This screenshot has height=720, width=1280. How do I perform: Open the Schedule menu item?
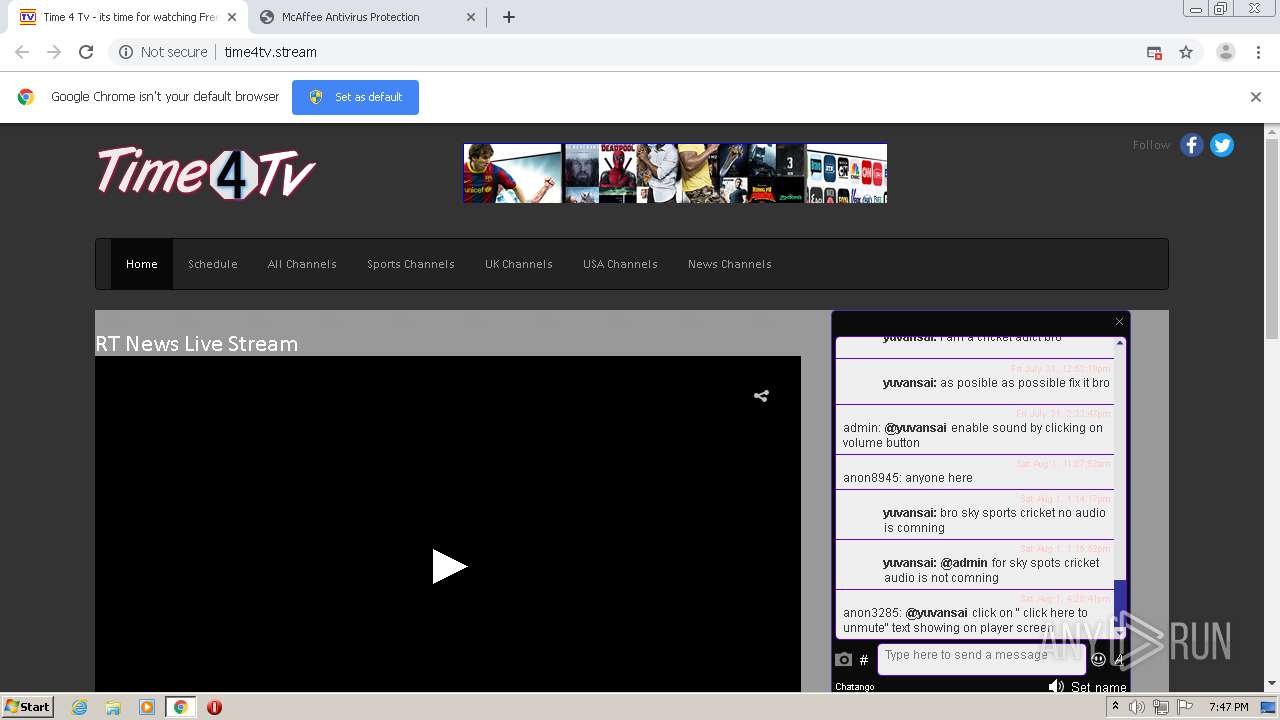(213, 264)
